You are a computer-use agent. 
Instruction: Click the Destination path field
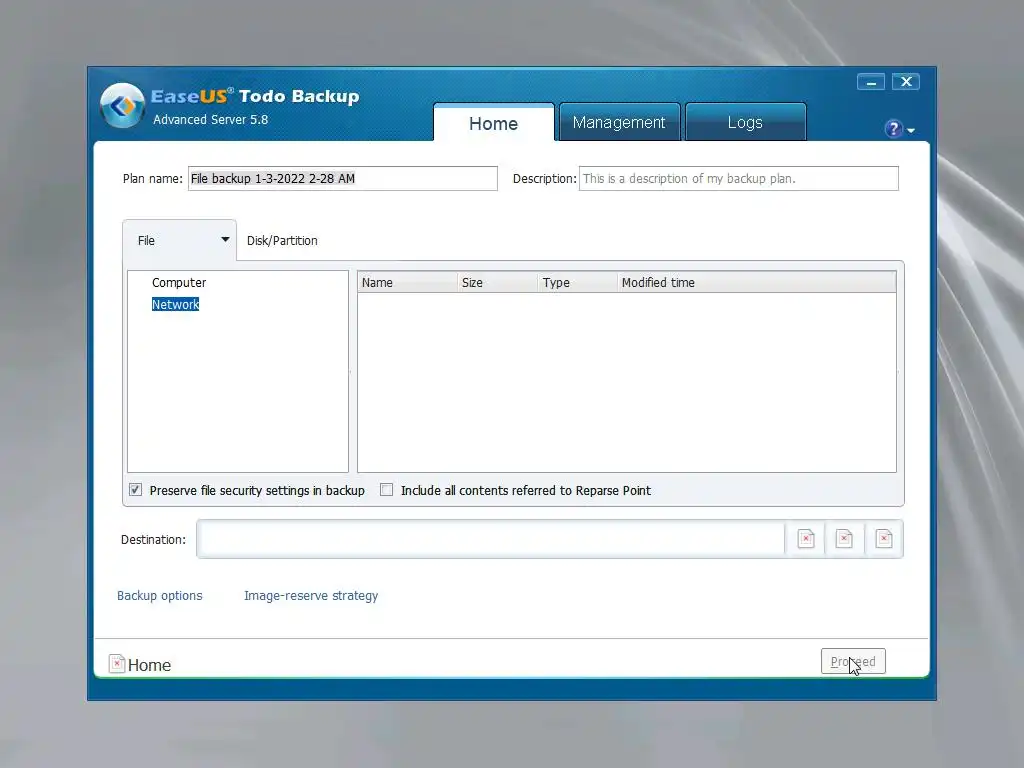tap(491, 539)
